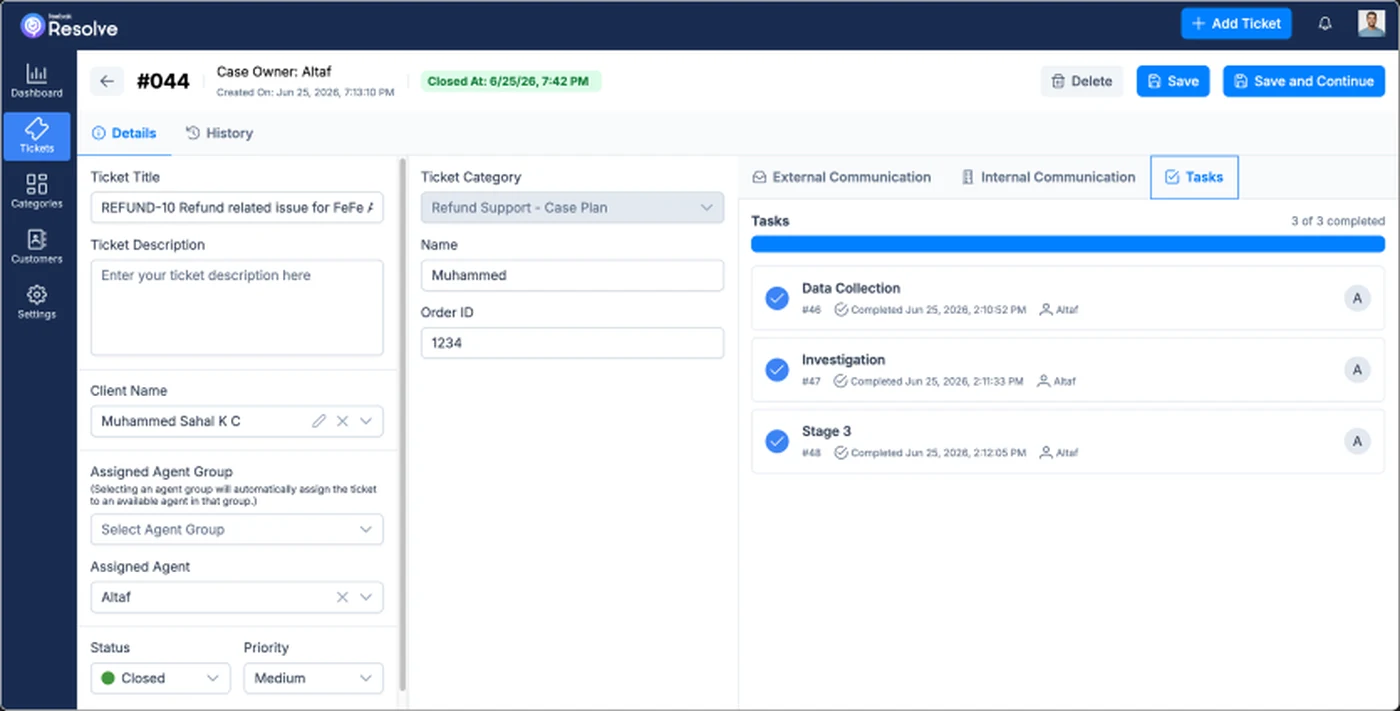Select the Tasks tab
Image resolution: width=1400 pixels, height=711 pixels.
[1194, 177]
